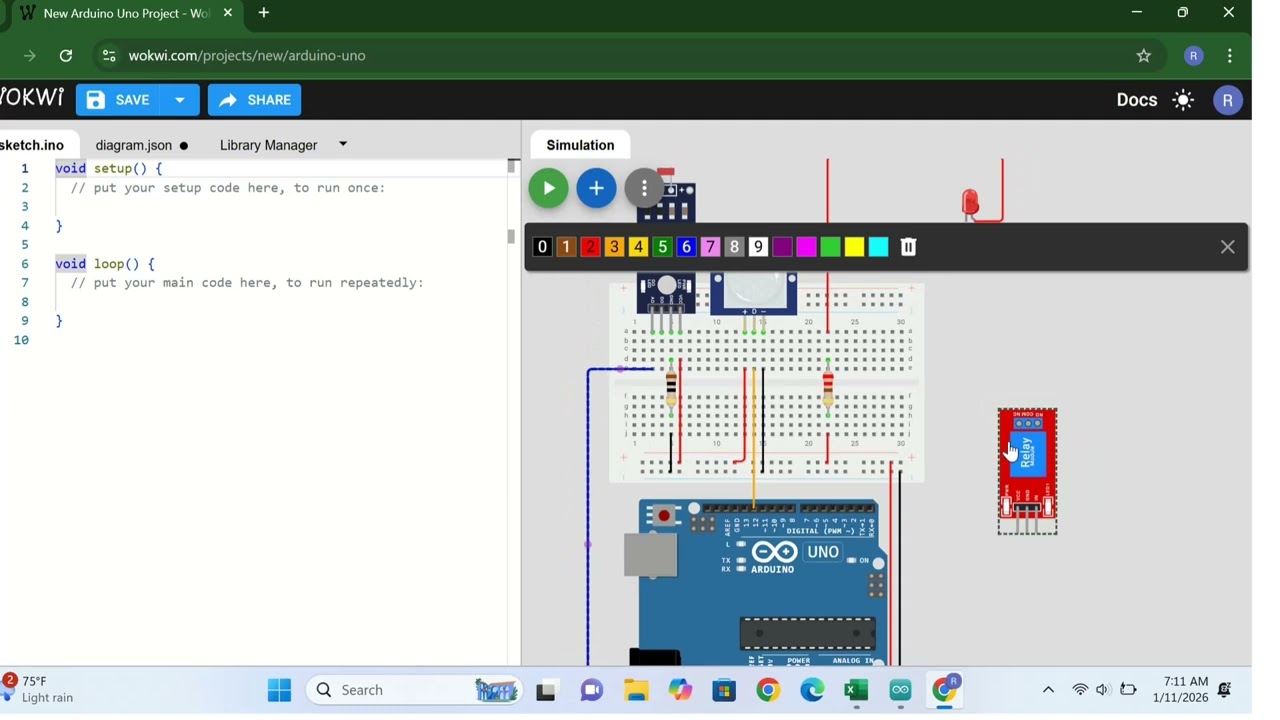Viewport: 1280px width, 720px height.
Task: Open Task View from taskbar
Action: [x=546, y=690]
